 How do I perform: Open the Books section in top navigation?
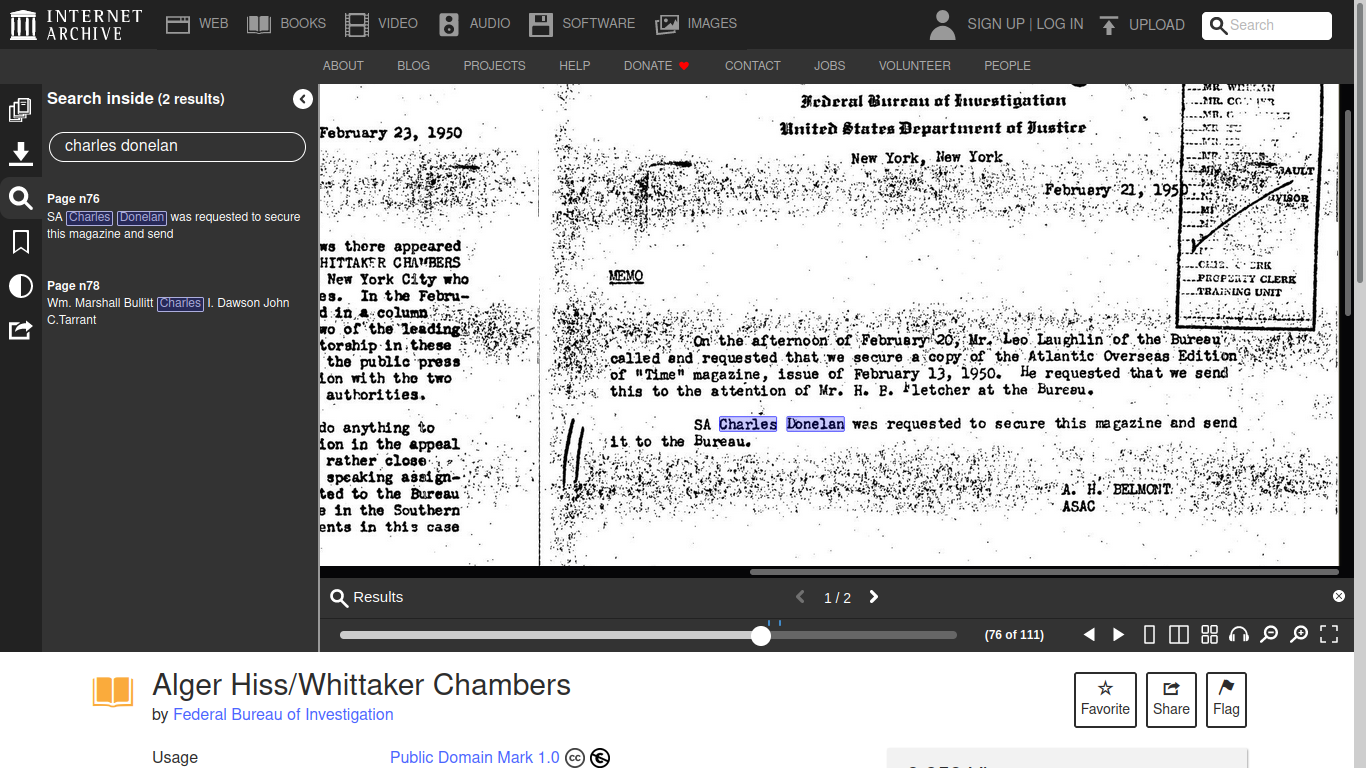tap(286, 24)
